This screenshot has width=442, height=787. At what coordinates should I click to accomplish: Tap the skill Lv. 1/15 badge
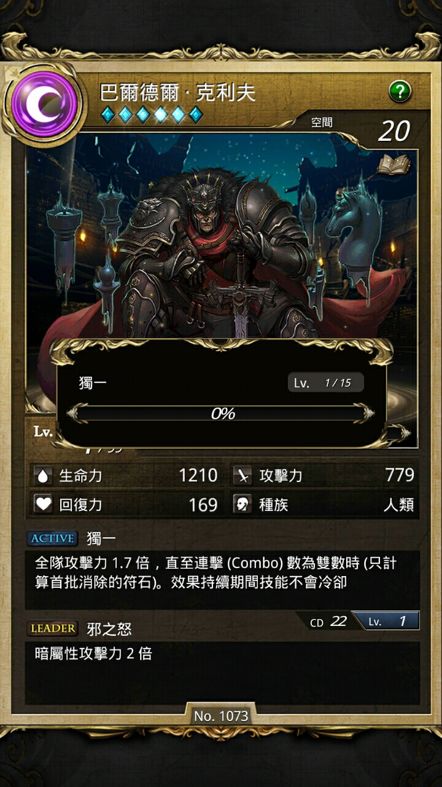pos(326,383)
